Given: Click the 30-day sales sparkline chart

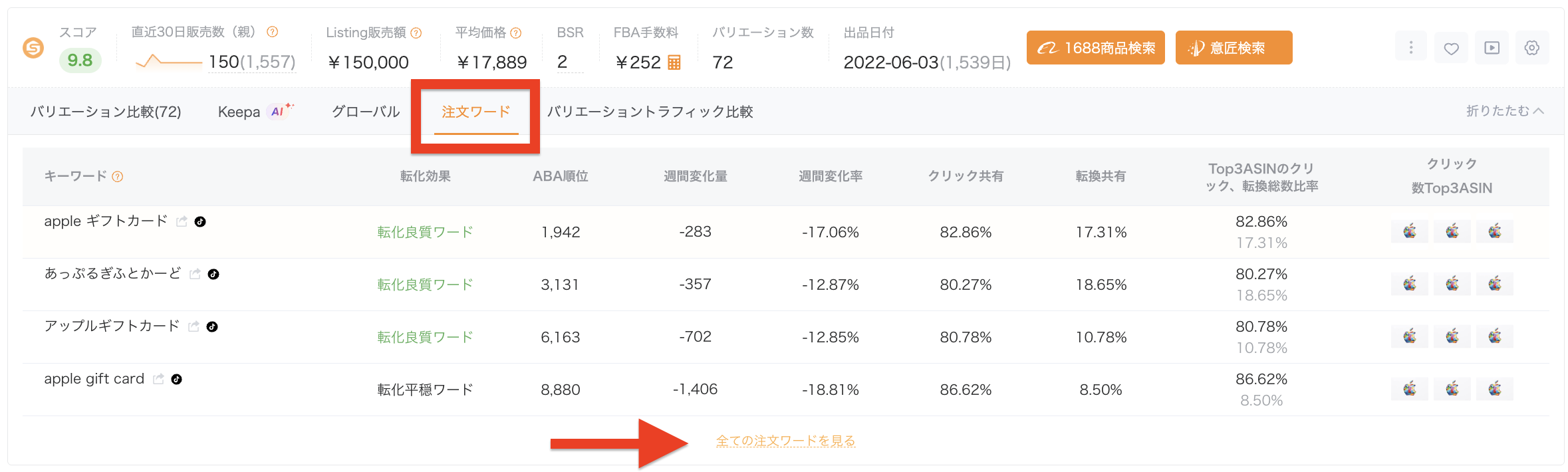Looking at the screenshot, I should (x=168, y=62).
